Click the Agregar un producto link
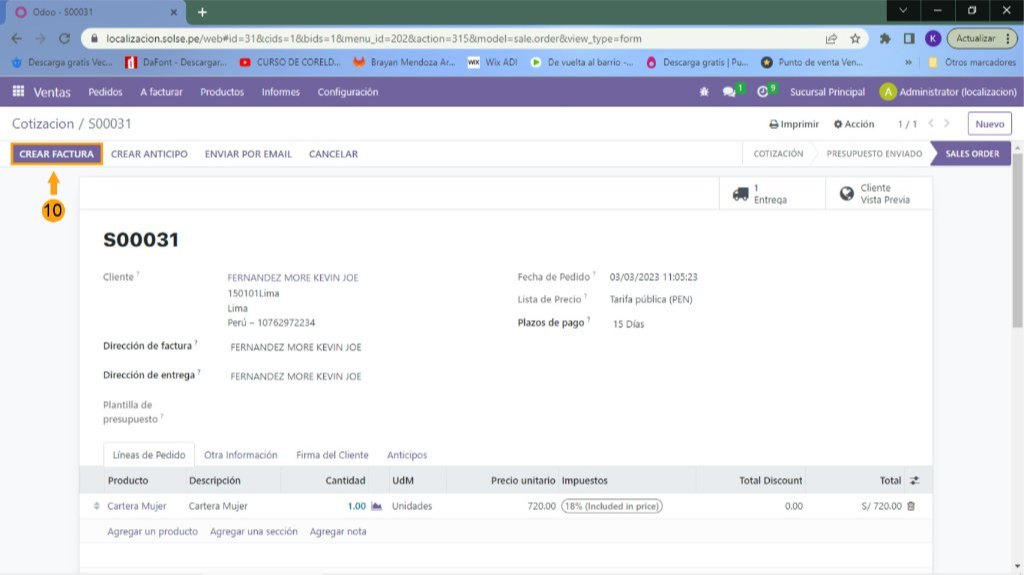 point(152,532)
